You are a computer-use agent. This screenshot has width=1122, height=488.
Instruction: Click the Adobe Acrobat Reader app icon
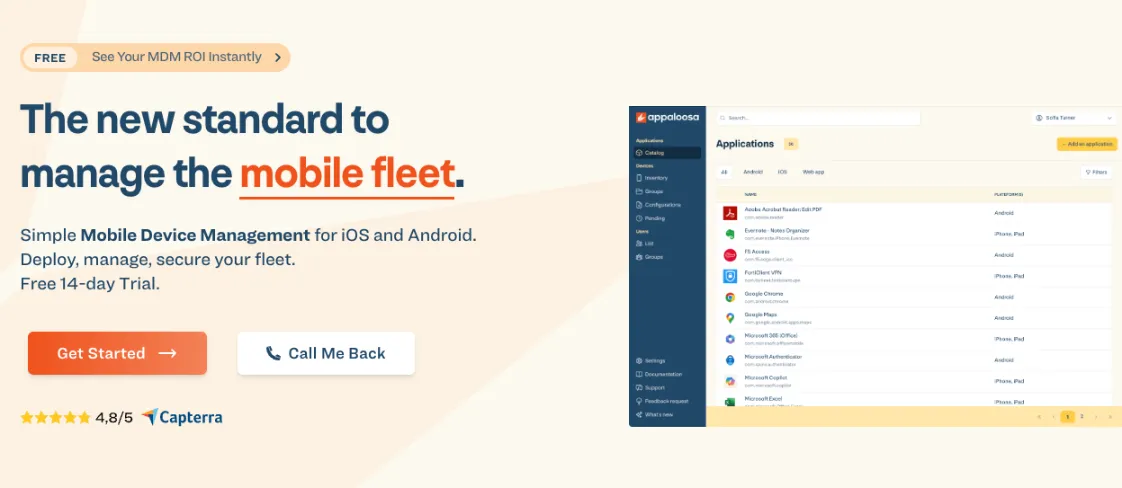point(730,213)
